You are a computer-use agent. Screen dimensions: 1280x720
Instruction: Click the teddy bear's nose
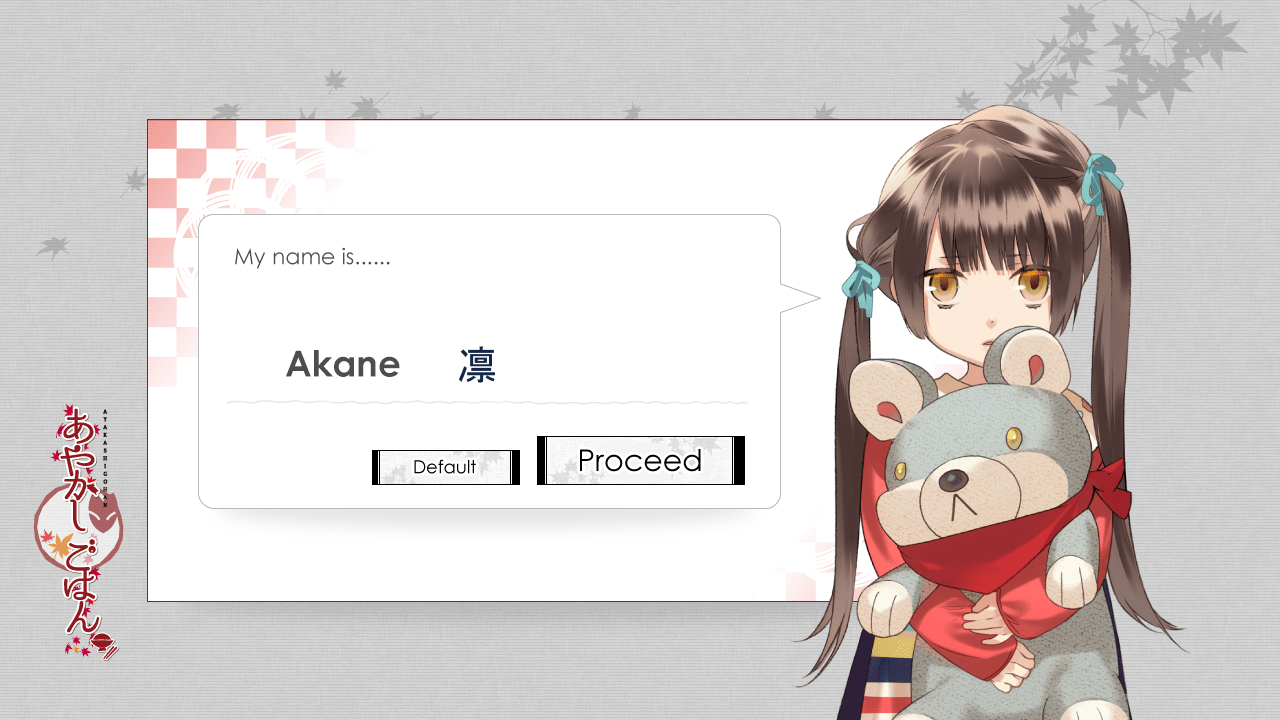(x=952, y=481)
